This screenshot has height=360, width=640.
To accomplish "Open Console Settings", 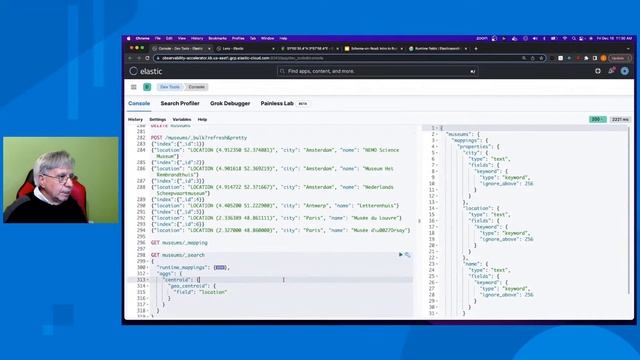I will point(158,120).
